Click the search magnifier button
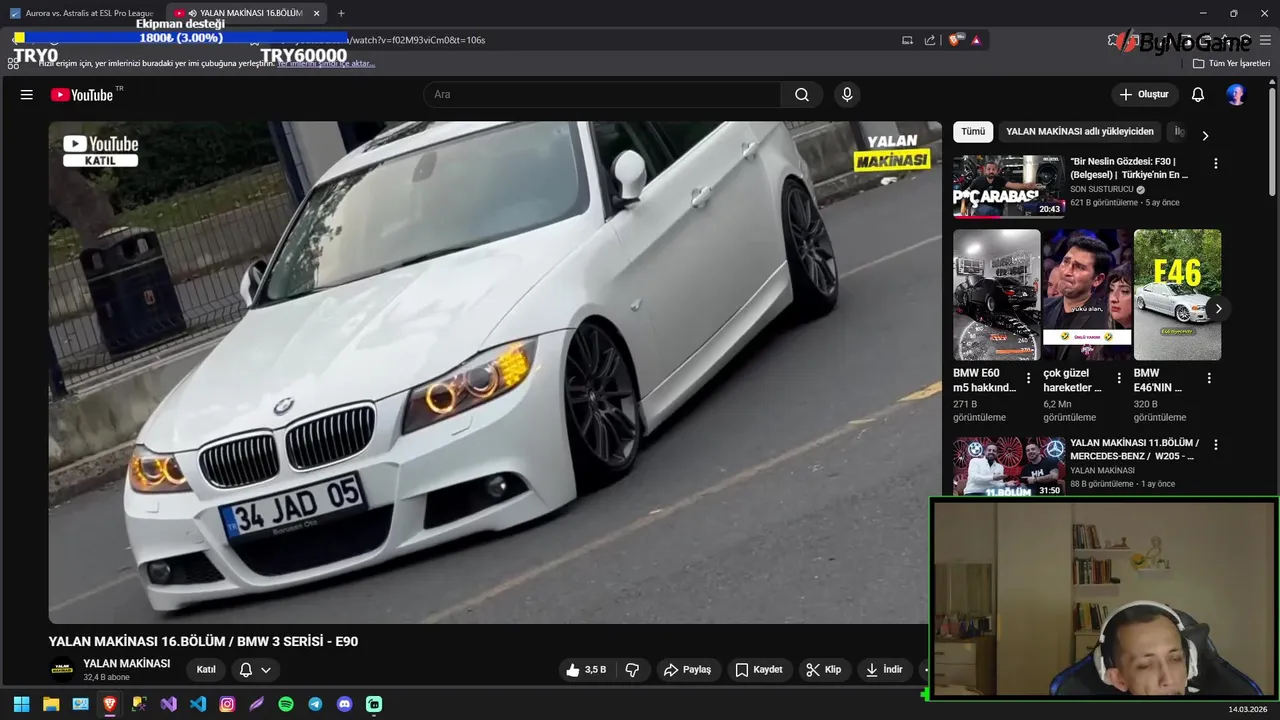The width and height of the screenshot is (1280, 720). pos(802,94)
